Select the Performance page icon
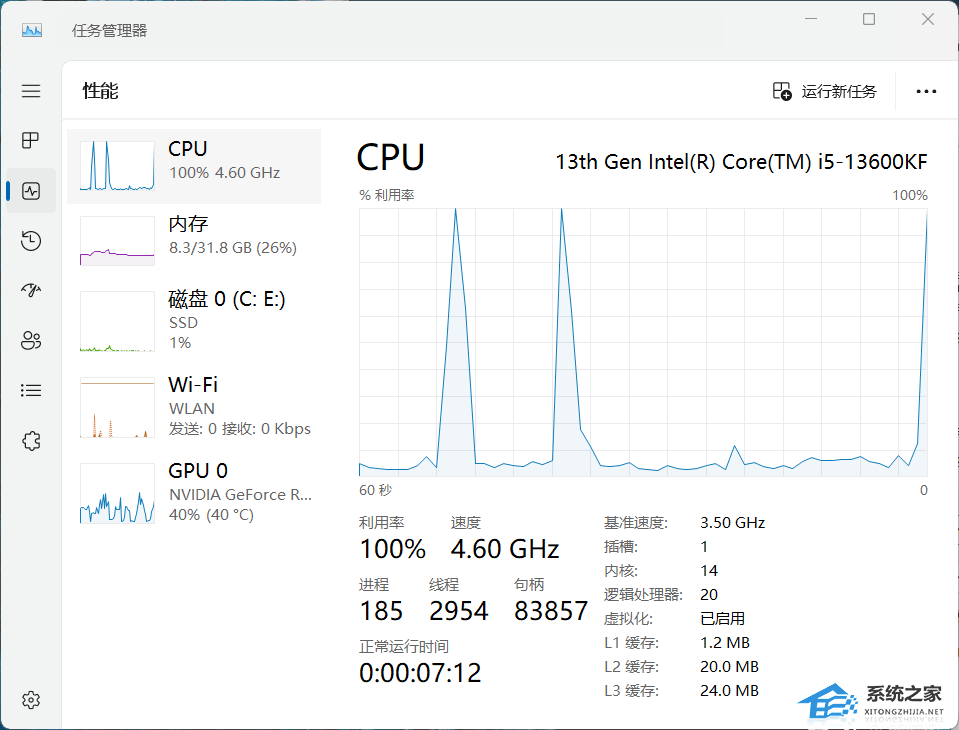 (31, 190)
